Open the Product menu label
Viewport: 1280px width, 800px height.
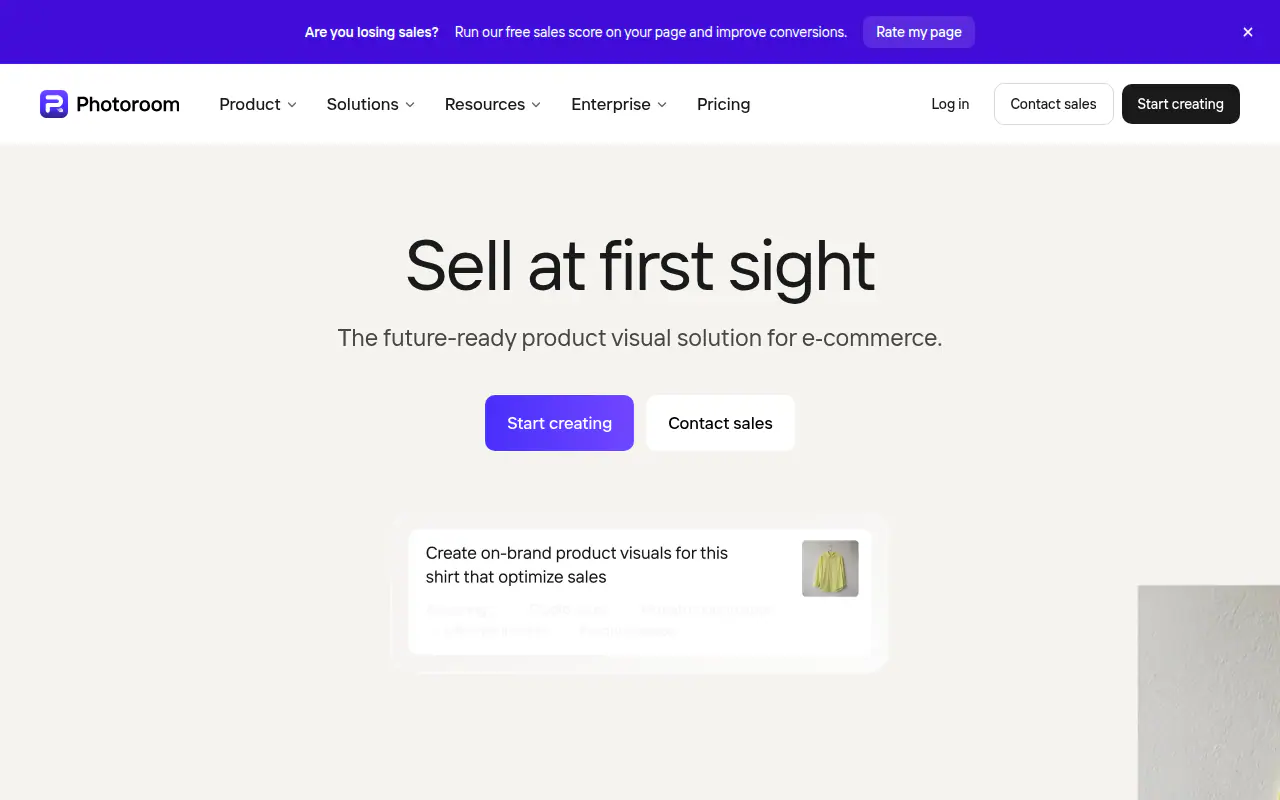[250, 104]
